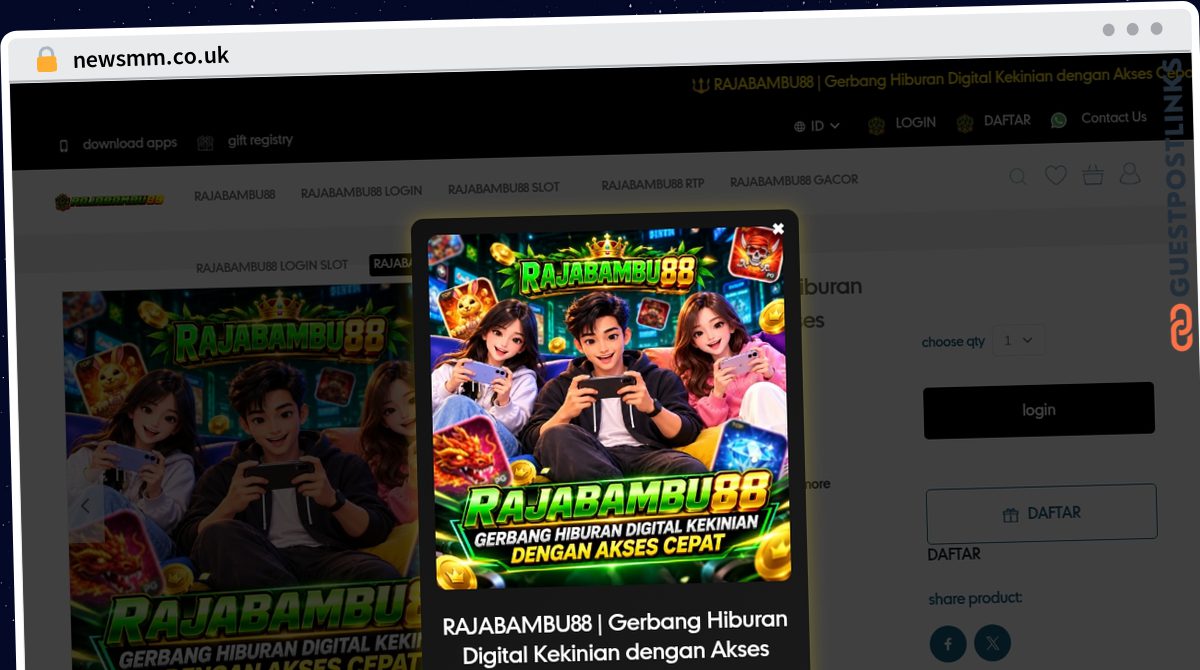Click the black login button
Image resolution: width=1200 pixels, height=670 pixels.
1038,410
